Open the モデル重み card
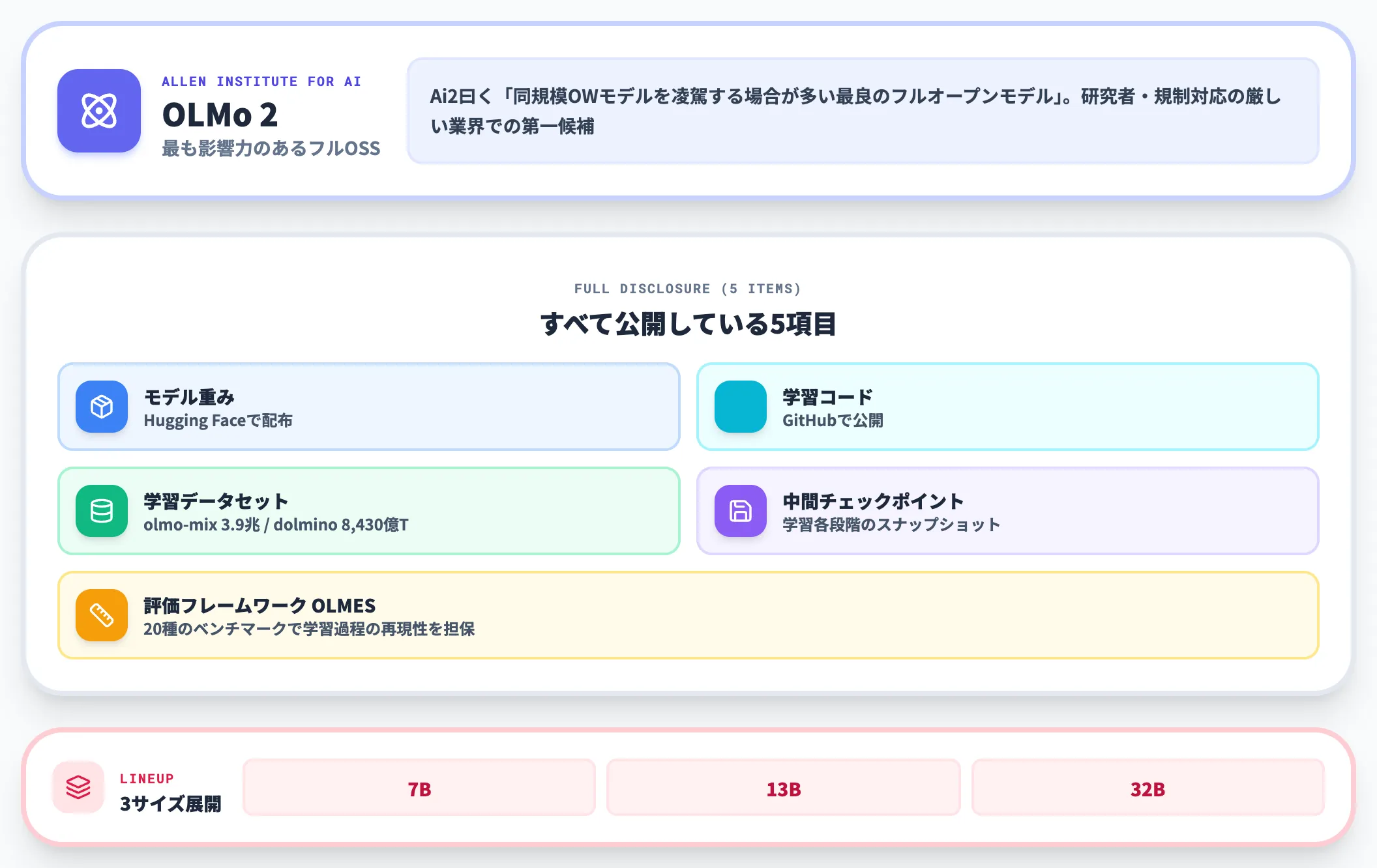Image resolution: width=1377 pixels, height=868 pixels. [369, 407]
